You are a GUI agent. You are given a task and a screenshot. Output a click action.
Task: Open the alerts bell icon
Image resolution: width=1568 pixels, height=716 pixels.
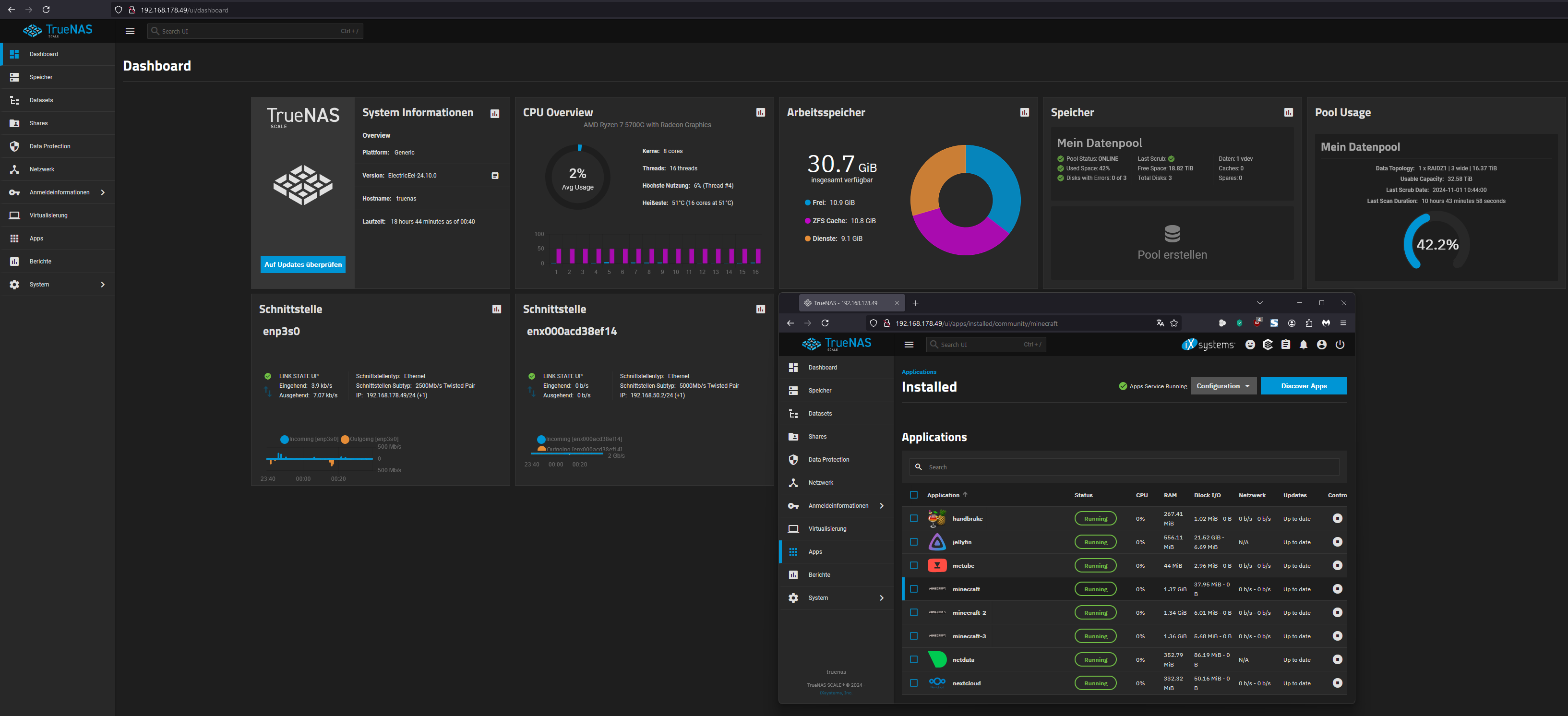pyautogui.click(x=1303, y=345)
